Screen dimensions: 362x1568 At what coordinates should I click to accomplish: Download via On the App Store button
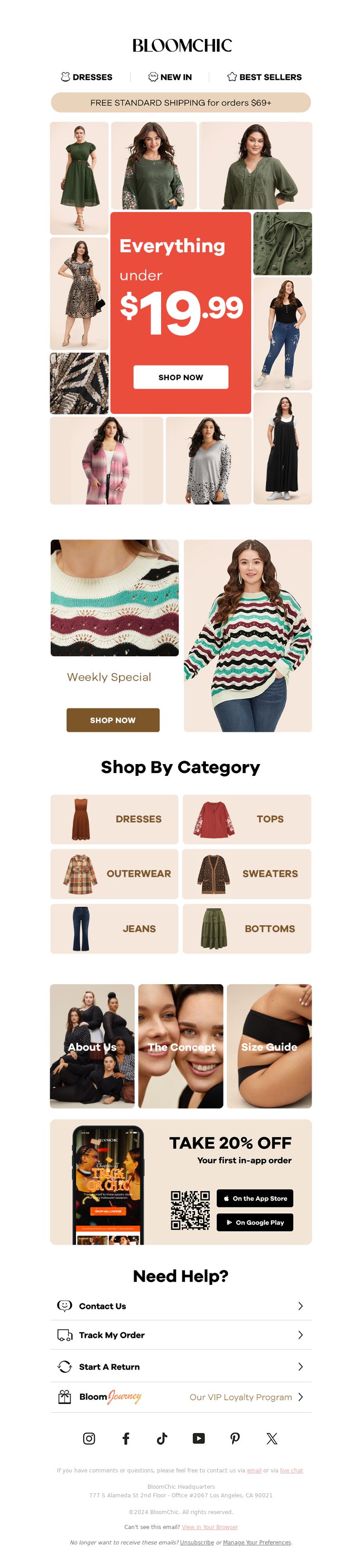pyautogui.click(x=255, y=1198)
